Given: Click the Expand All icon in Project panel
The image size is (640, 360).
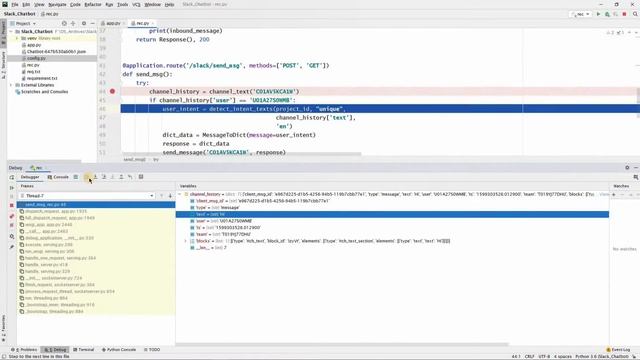Looking at the screenshot, I should pyautogui.click(x=73, y=24).
